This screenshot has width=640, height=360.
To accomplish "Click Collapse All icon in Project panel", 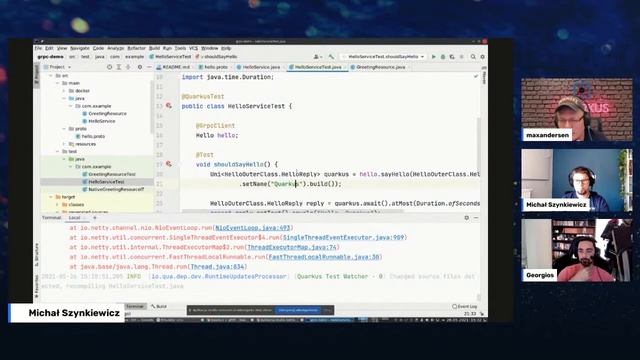I will point(128,67).
